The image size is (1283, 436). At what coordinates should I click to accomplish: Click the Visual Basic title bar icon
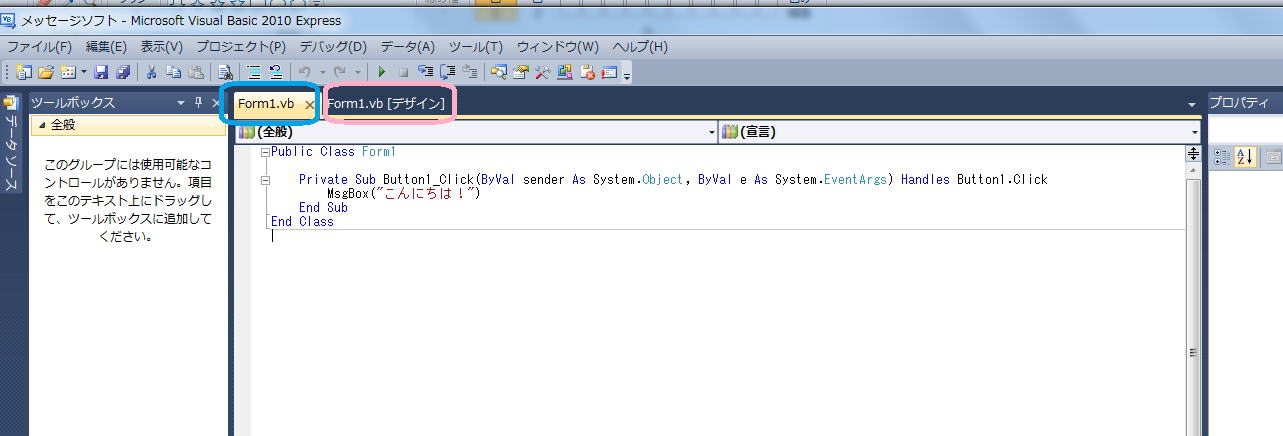click(x=9, y=20)
